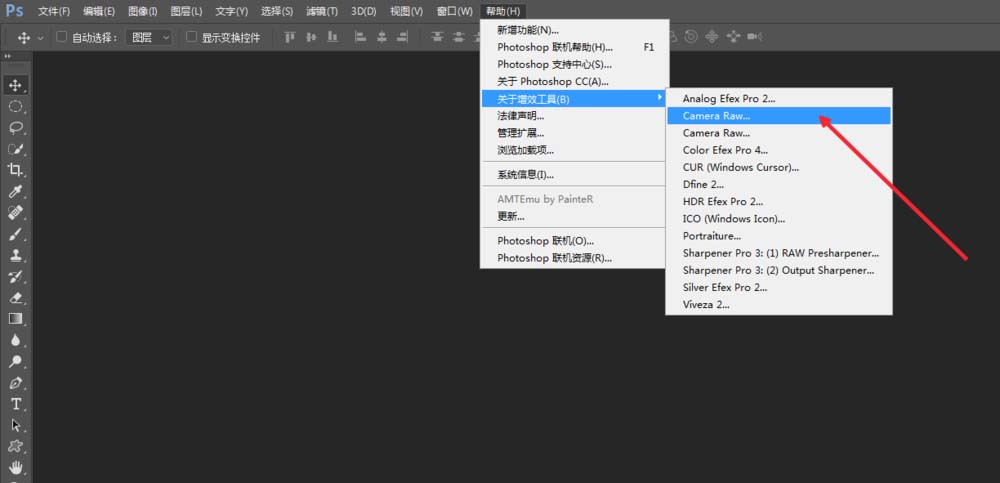Select the Brush tool
Screen dimensions: 1000x483
tap(16, 234)
